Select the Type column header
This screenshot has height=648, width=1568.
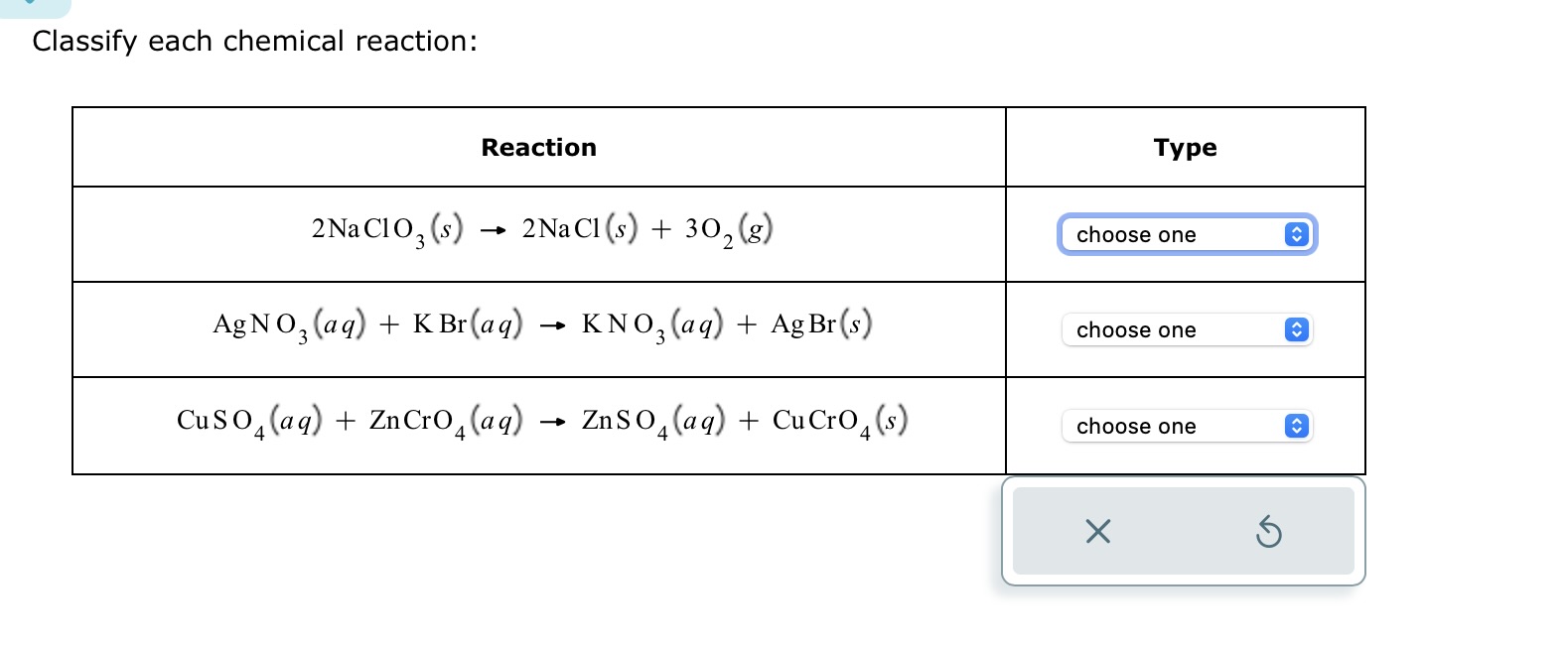(x=1186, y=147)
